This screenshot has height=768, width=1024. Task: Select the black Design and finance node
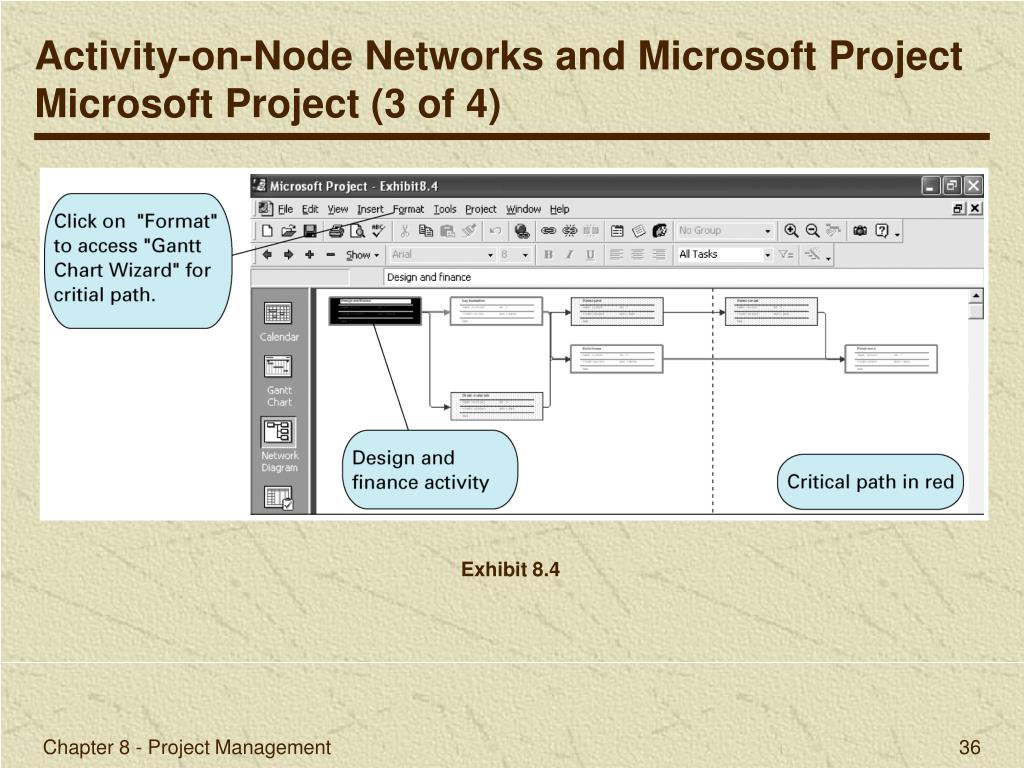tap(375, 311)
